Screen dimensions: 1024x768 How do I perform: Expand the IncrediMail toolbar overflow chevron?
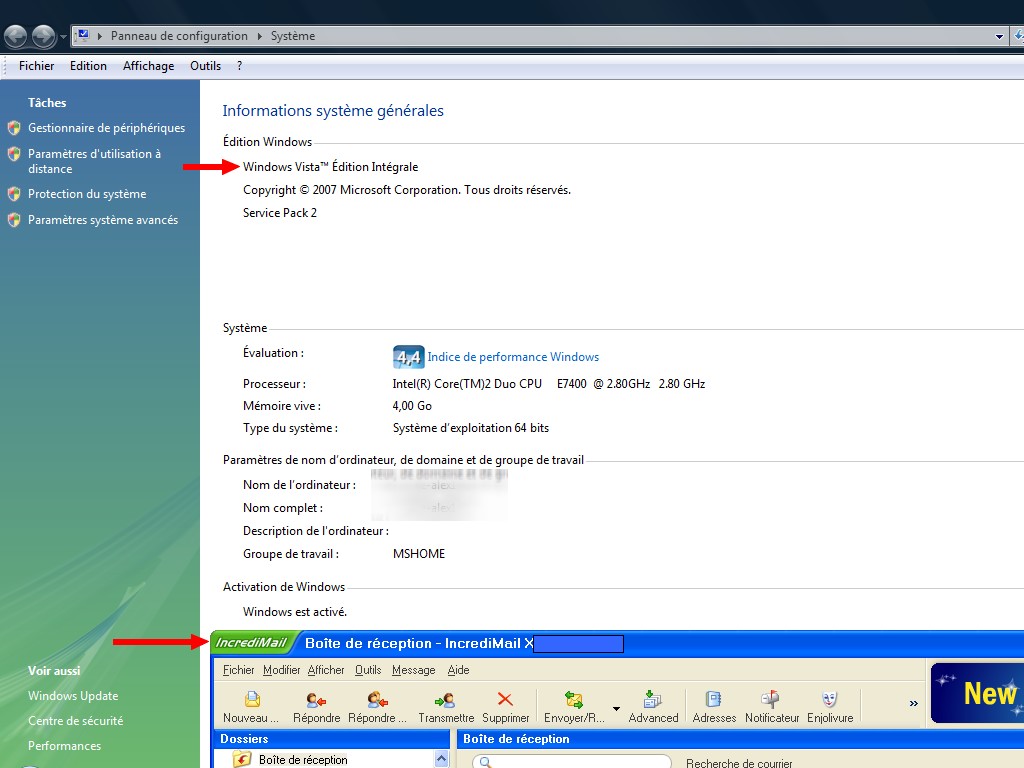(x=913, y=704)
